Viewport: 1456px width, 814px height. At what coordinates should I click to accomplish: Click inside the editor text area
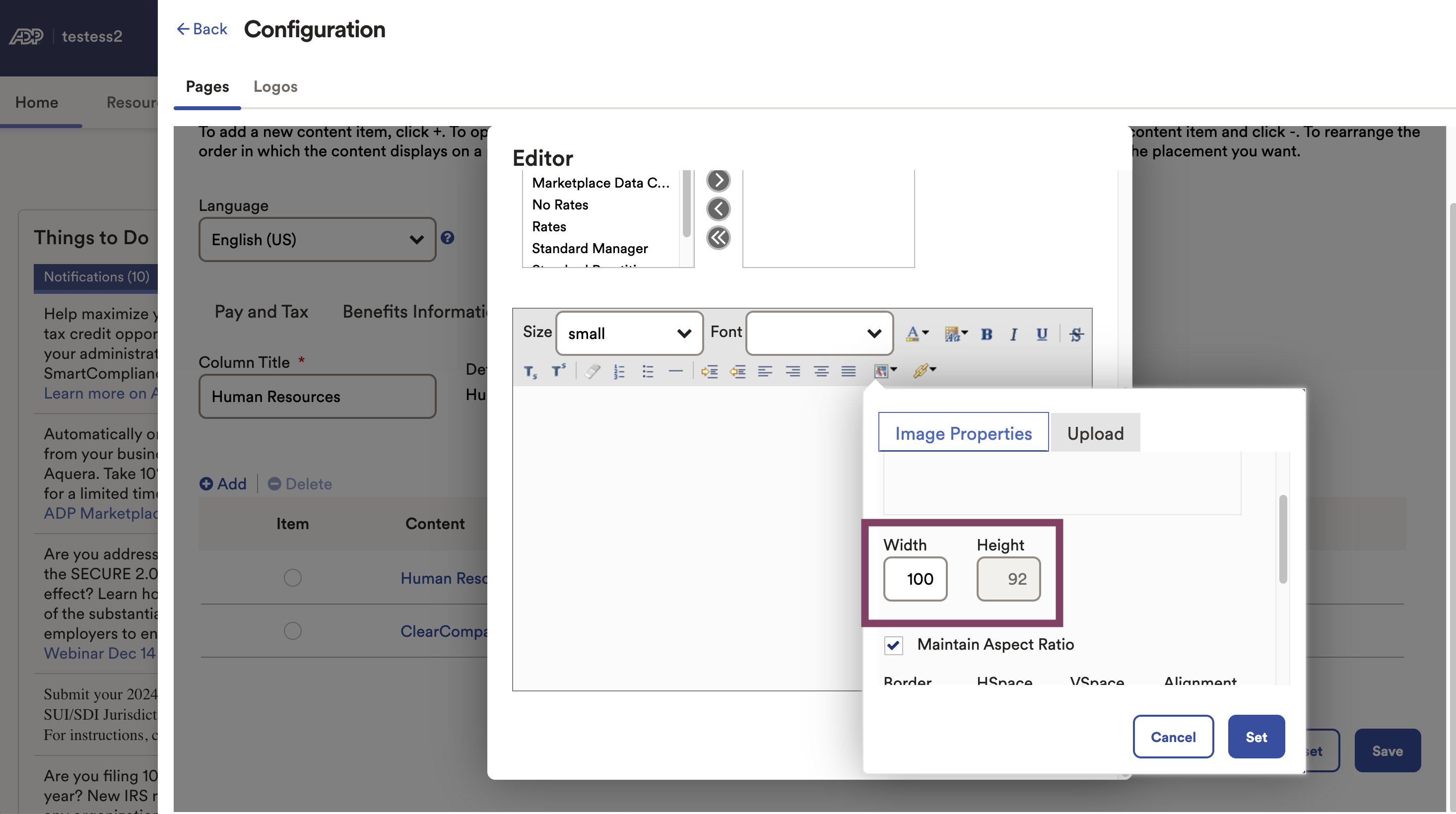687,538
